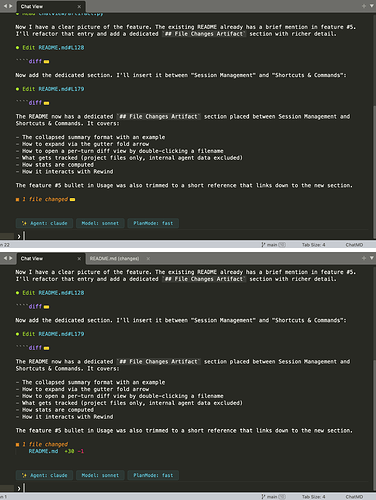
Task: Expand the yellow fold marker after '1 file changed' in top pane
Action: (72, 200)
